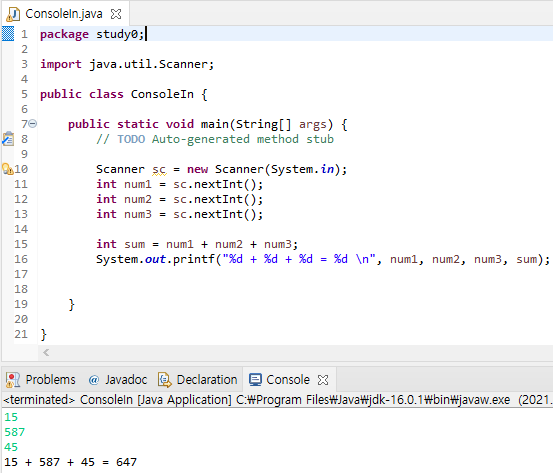Click the Console monitor icon
The width and height of the screenshot is (553, 473).
(255, 380)
